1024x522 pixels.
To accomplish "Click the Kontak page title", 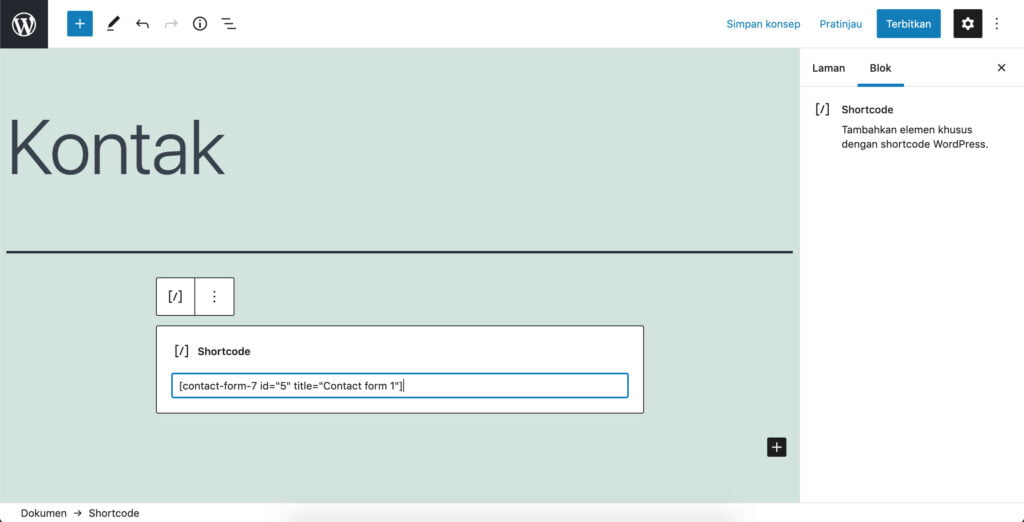I will click(116, 146).
